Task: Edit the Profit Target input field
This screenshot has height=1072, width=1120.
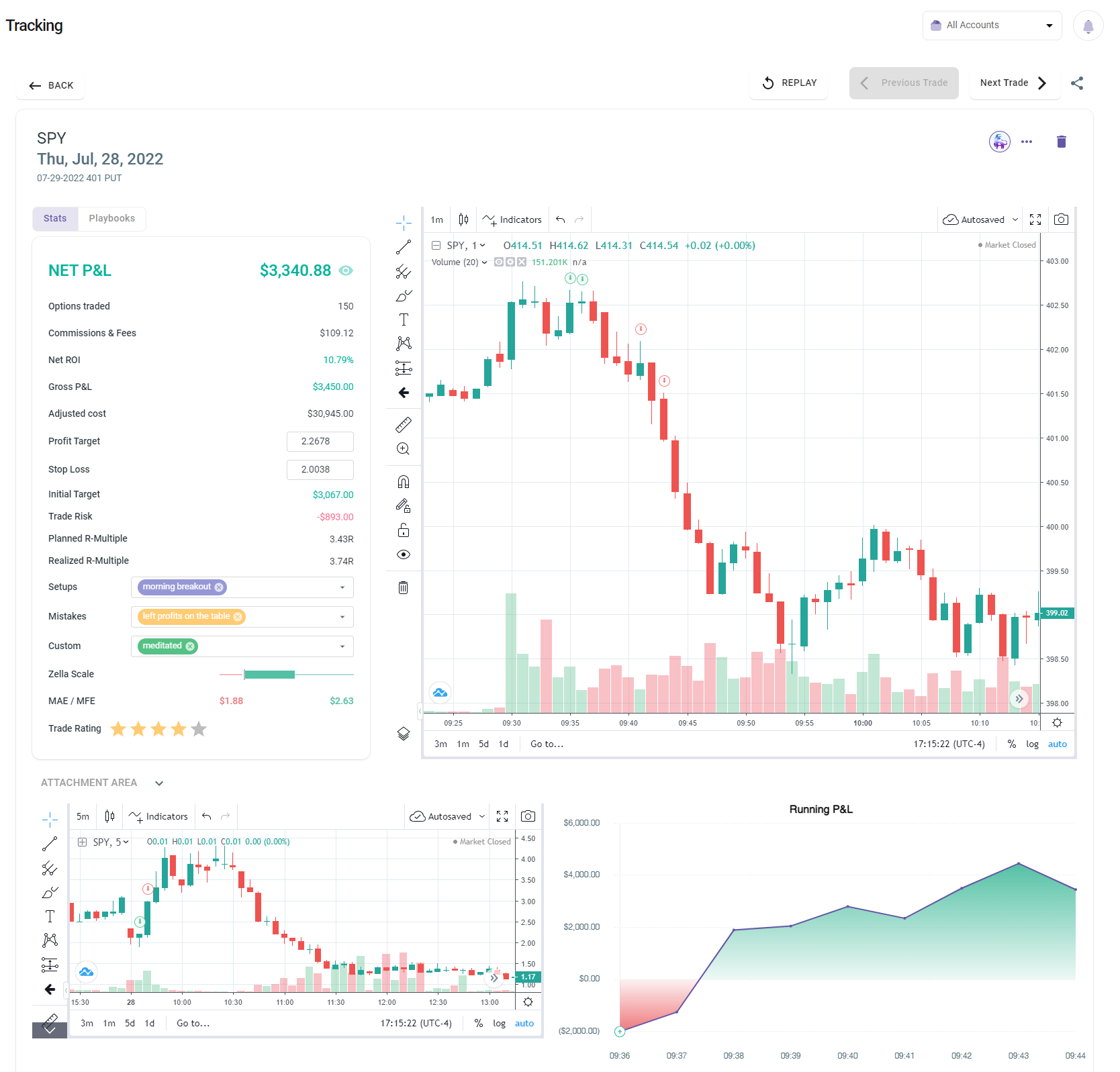Action: 320,441
